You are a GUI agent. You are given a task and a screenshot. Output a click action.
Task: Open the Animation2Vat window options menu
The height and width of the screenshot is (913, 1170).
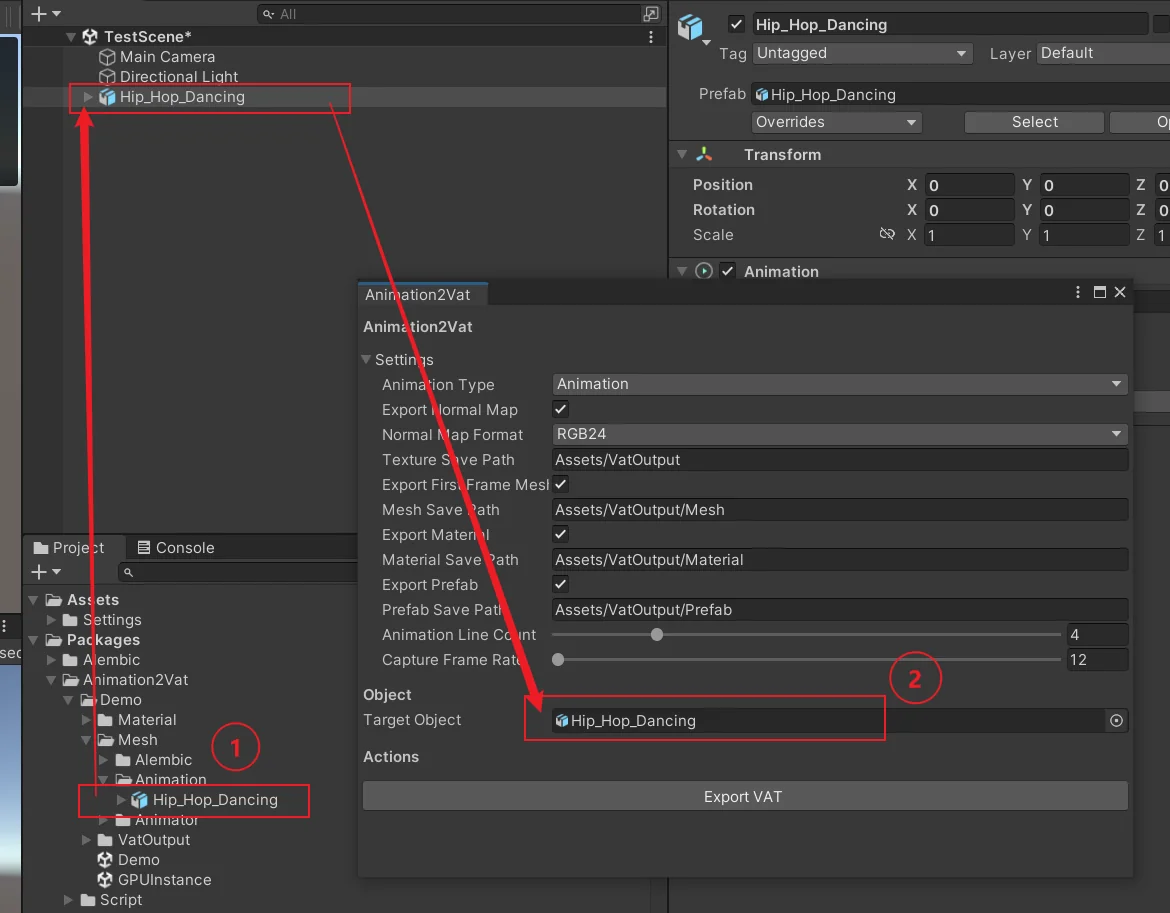tap(1077, 292)
